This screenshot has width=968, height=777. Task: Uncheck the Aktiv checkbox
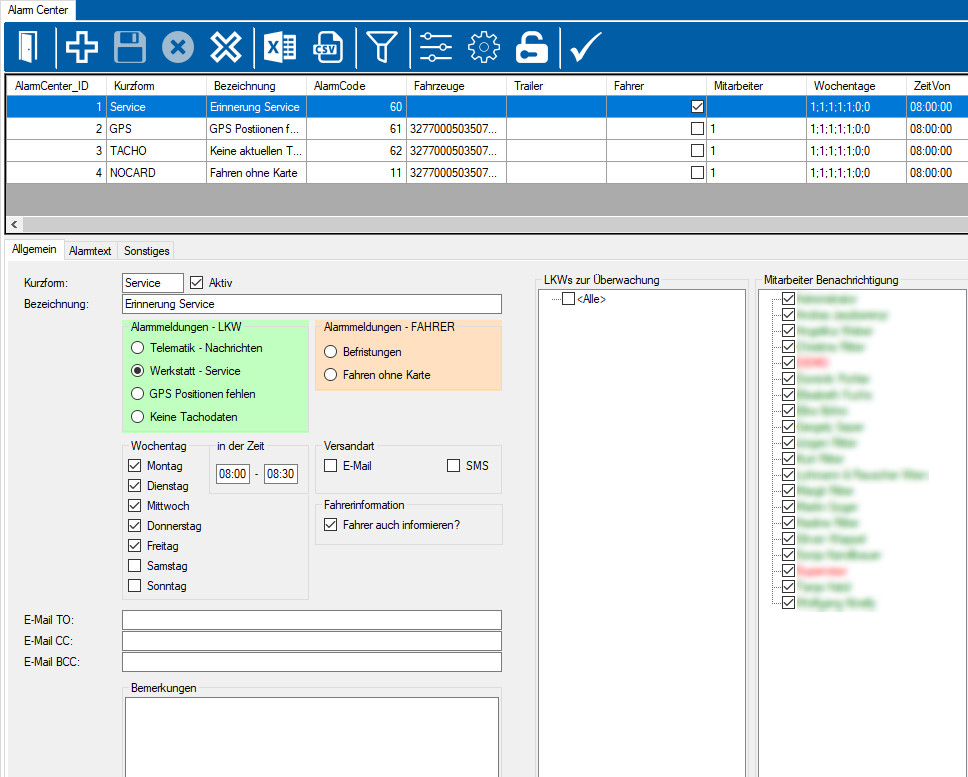(x=196, y=283)
